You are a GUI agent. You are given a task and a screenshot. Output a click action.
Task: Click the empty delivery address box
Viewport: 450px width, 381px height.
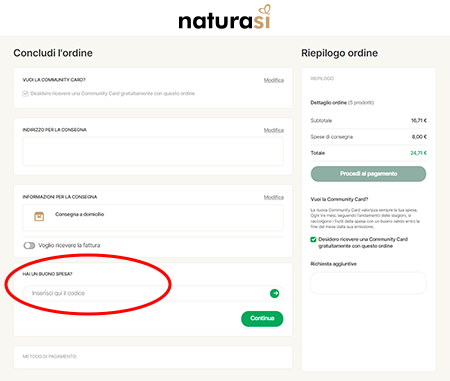[153, 151]
